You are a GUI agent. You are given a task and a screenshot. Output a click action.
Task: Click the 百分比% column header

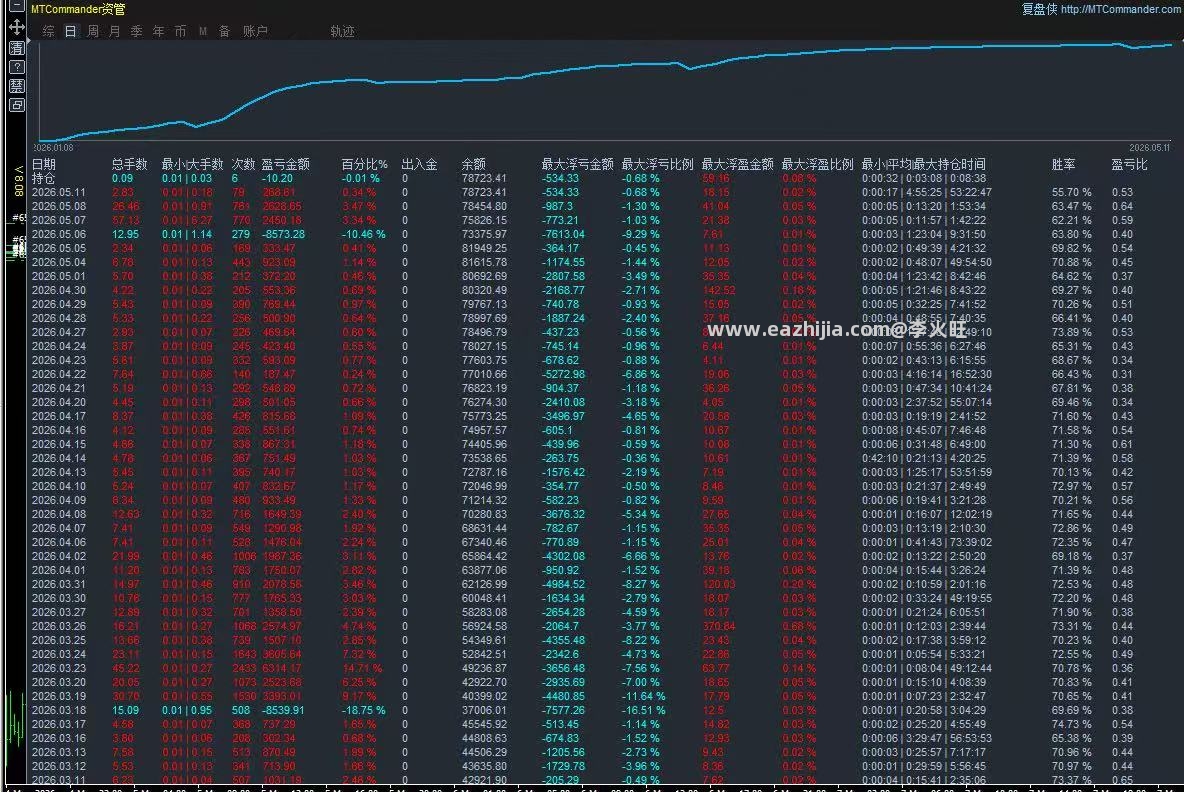(364, 164)
